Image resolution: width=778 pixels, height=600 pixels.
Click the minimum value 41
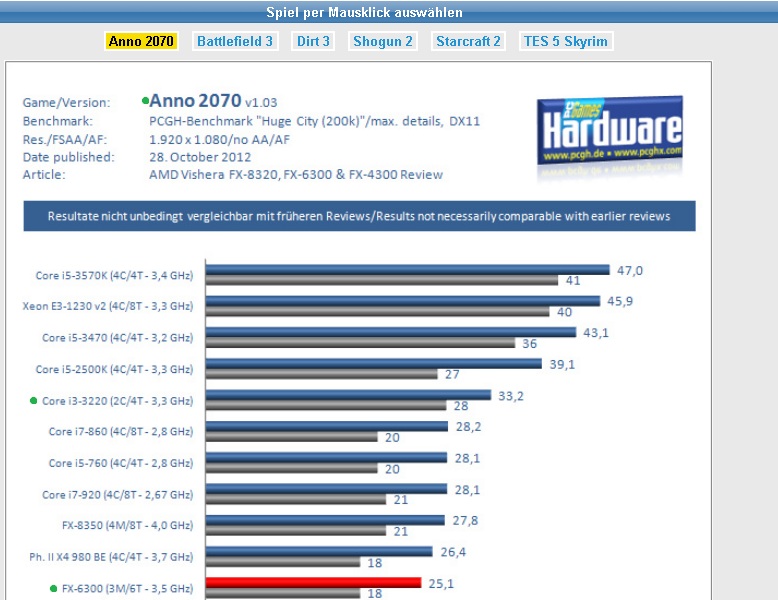573,281
